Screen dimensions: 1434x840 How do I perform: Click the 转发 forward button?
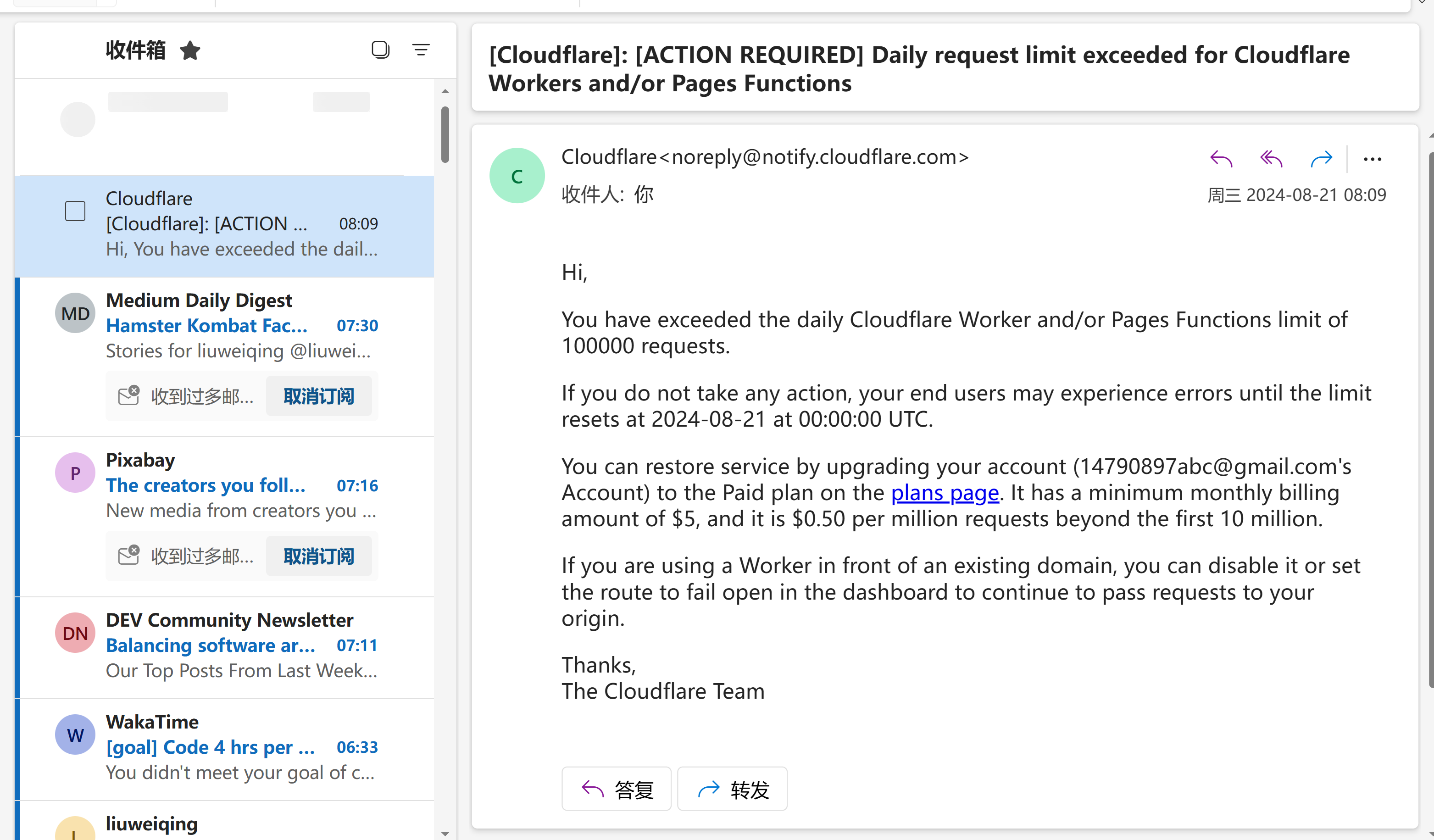coord(732,790)
